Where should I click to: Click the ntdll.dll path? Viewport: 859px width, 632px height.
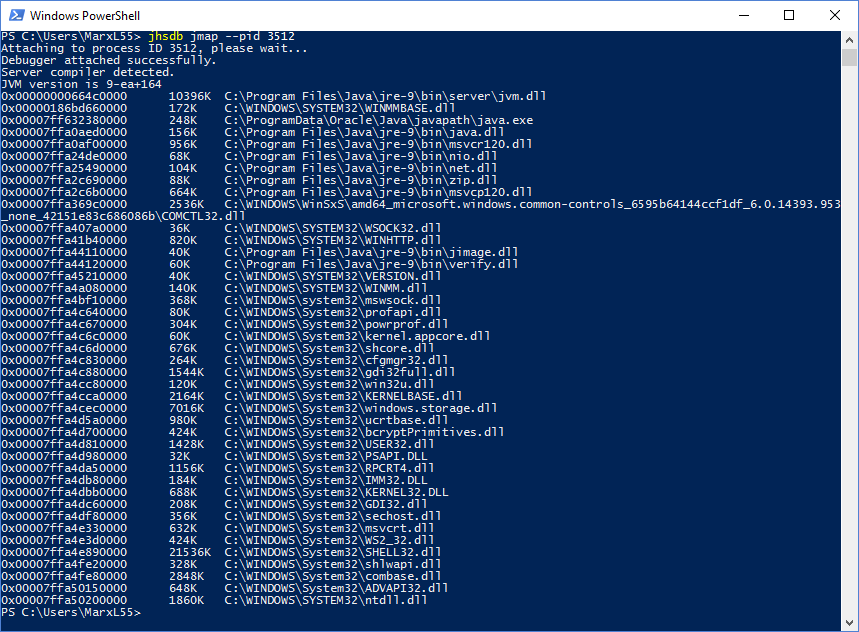click(x=325, y=602)
